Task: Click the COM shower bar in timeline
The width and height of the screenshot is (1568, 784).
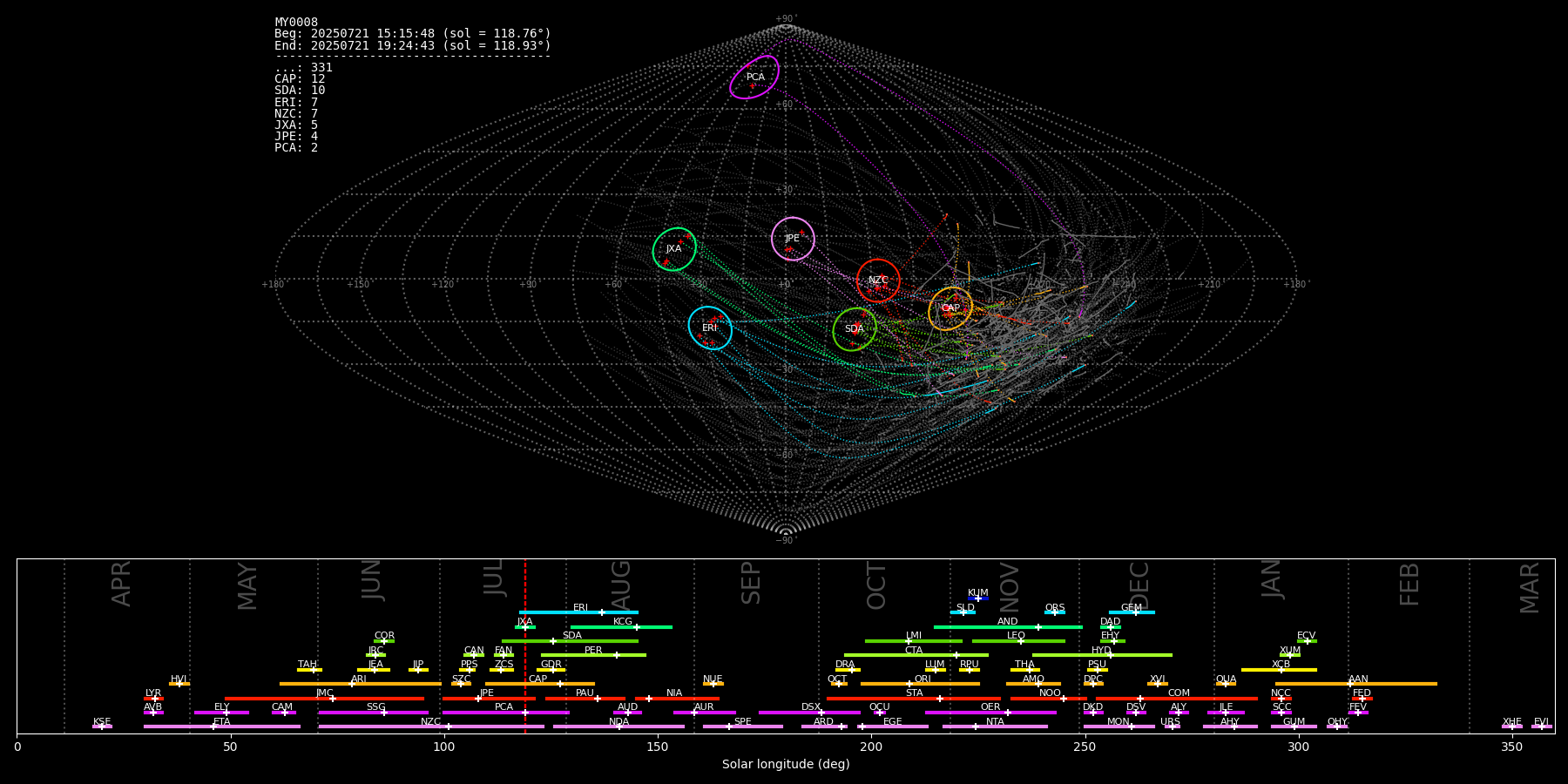Action: tap(1177, 699)
